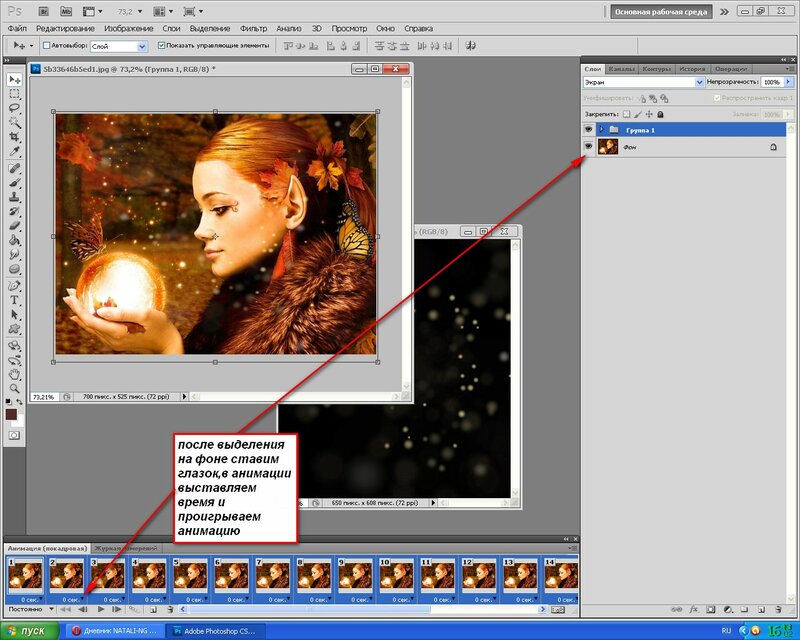
Task: Toggle the Автовыбор checkbox
Action: (x=46, y=45)
